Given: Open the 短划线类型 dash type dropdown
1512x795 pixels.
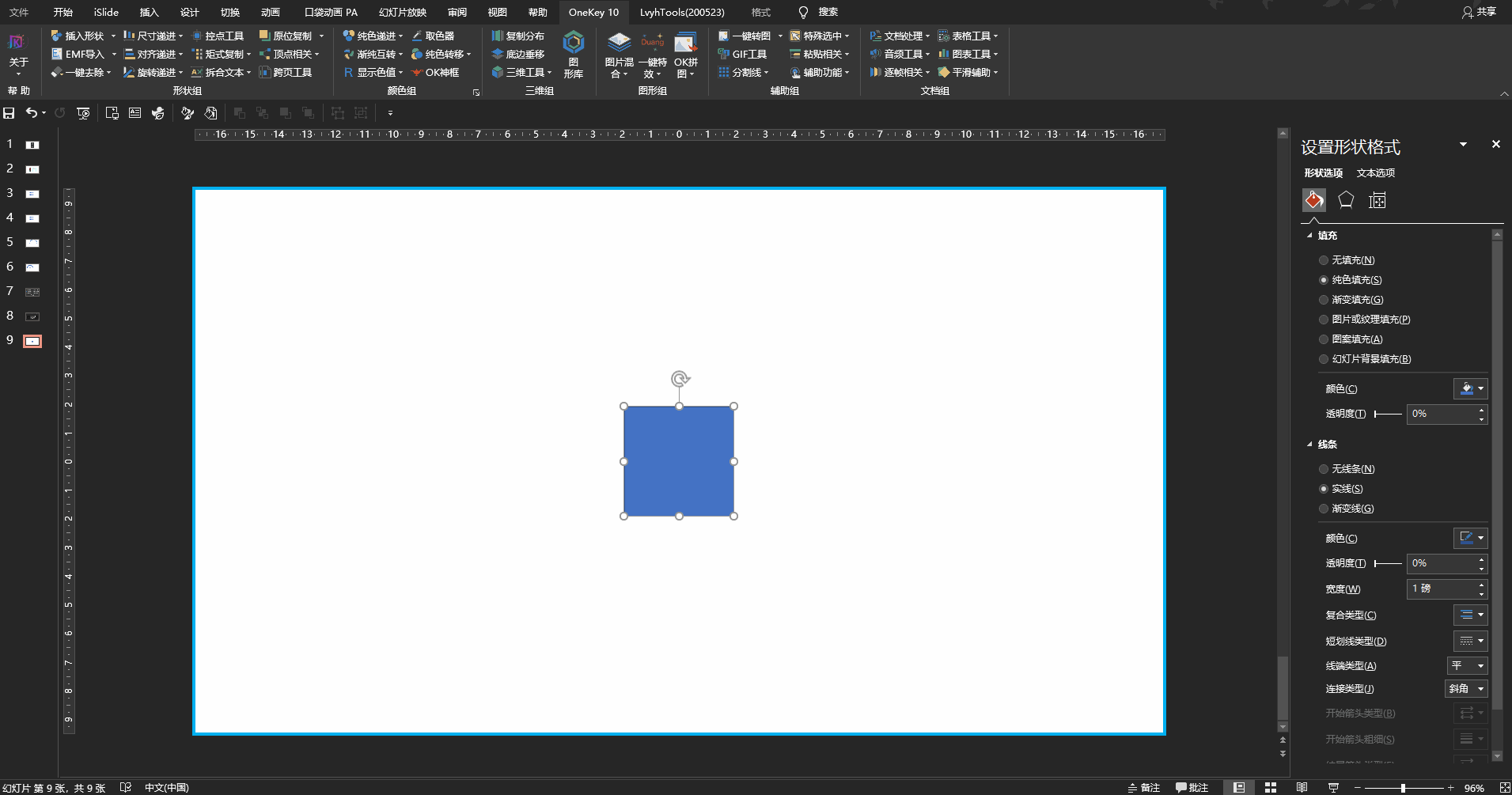Looking at the screenshot, I should click(1470, 641).
